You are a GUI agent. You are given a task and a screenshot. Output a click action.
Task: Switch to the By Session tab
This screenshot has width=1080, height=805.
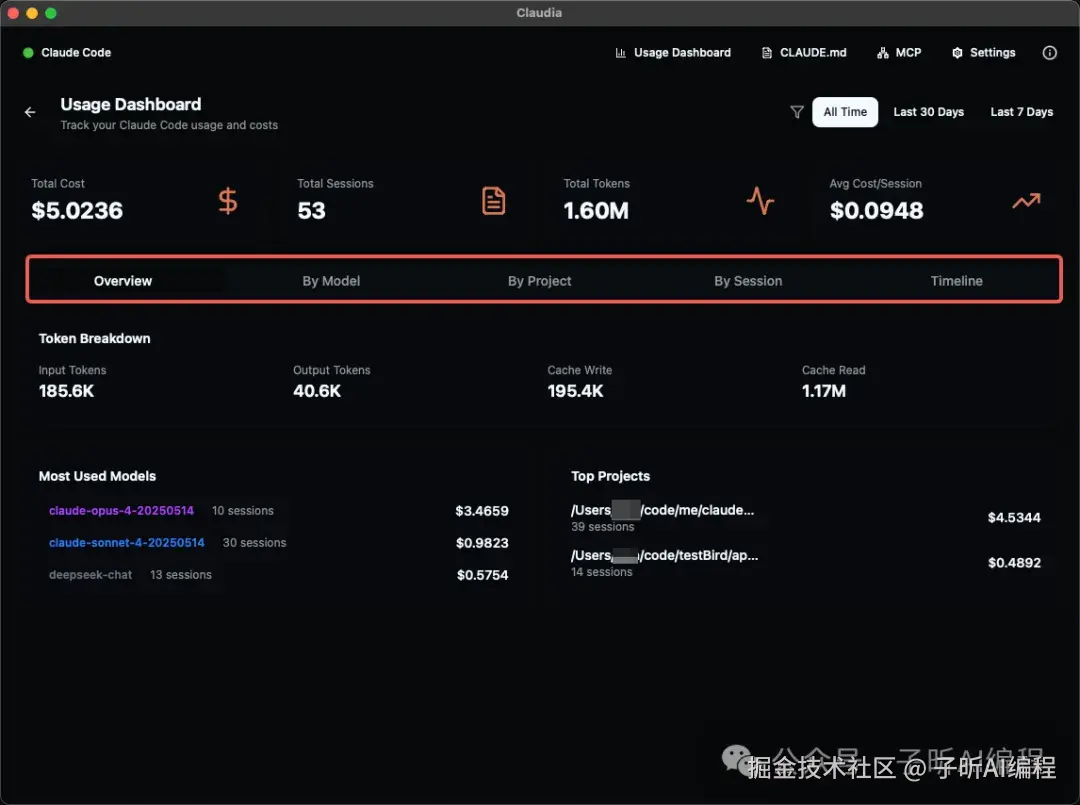[x=748, y=281]
